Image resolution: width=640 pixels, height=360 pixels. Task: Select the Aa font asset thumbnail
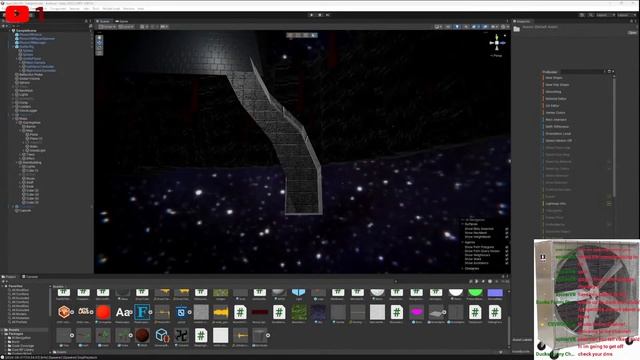(x=123, y=312)
